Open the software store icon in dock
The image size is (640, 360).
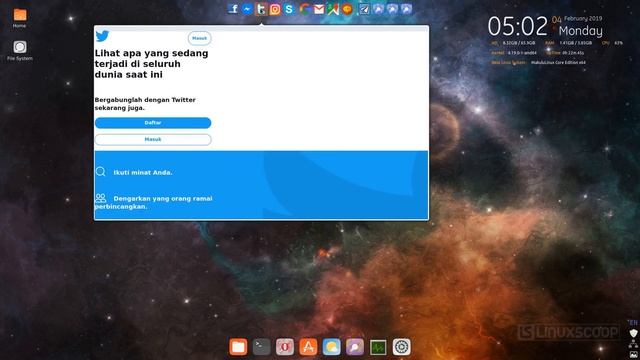[308, 347]
